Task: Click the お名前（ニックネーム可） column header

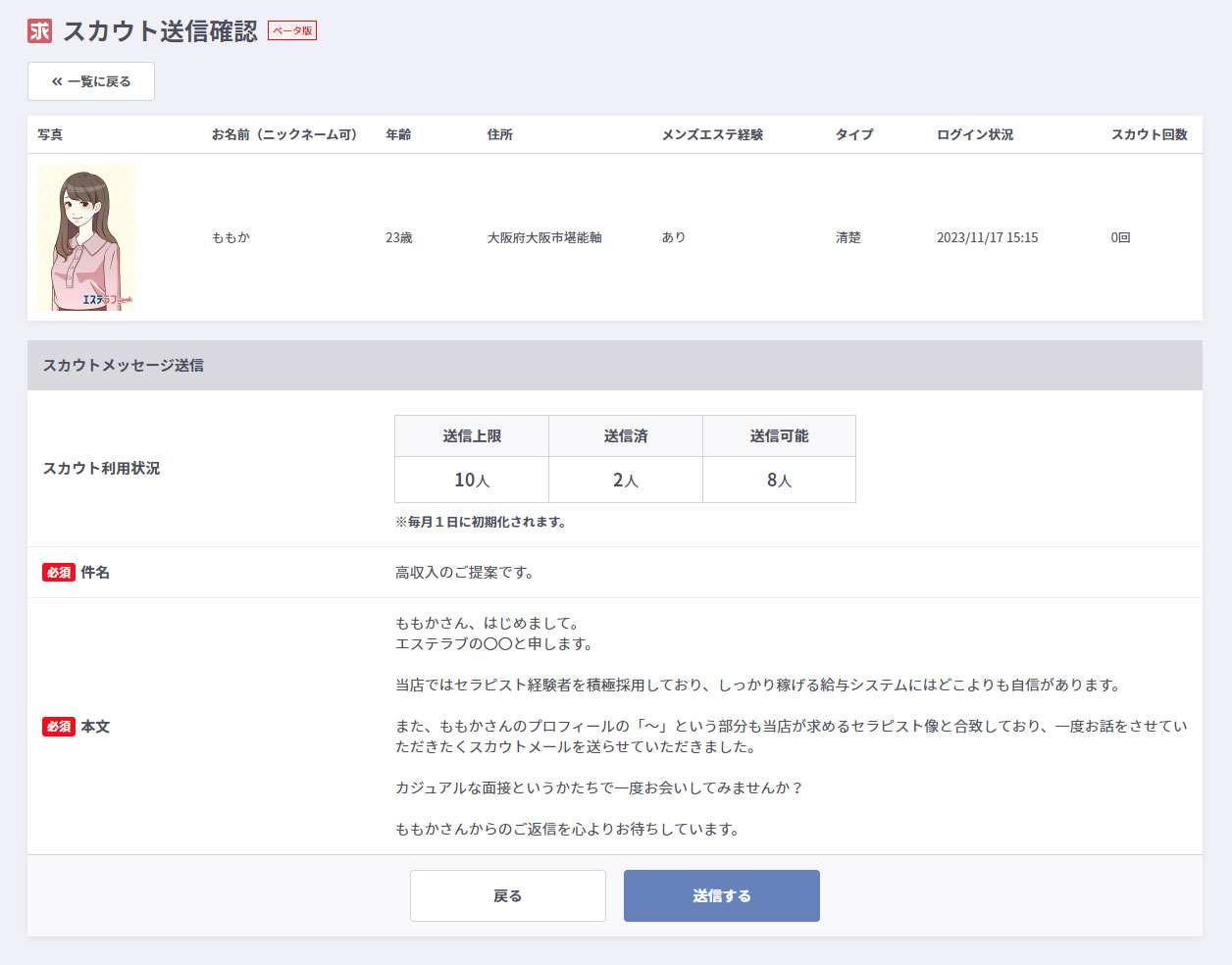Action: pyautogui.click(x=284, y=134)
